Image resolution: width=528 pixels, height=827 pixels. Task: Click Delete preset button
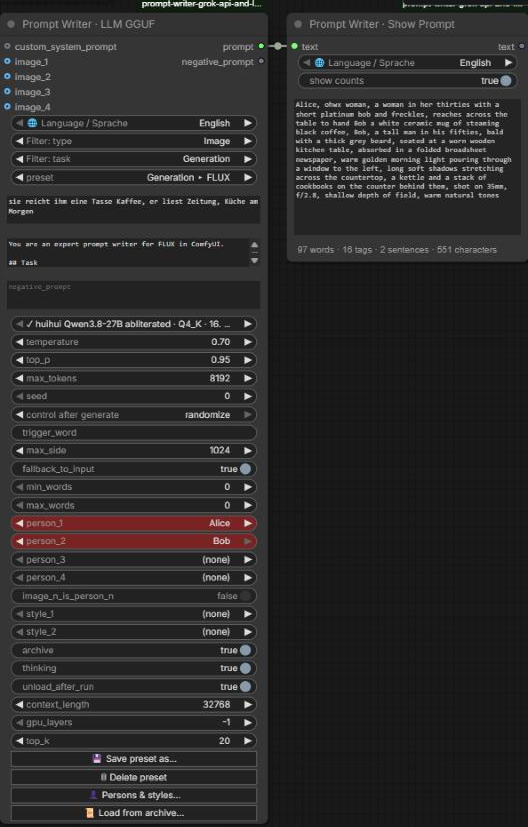tap(133, 777)
